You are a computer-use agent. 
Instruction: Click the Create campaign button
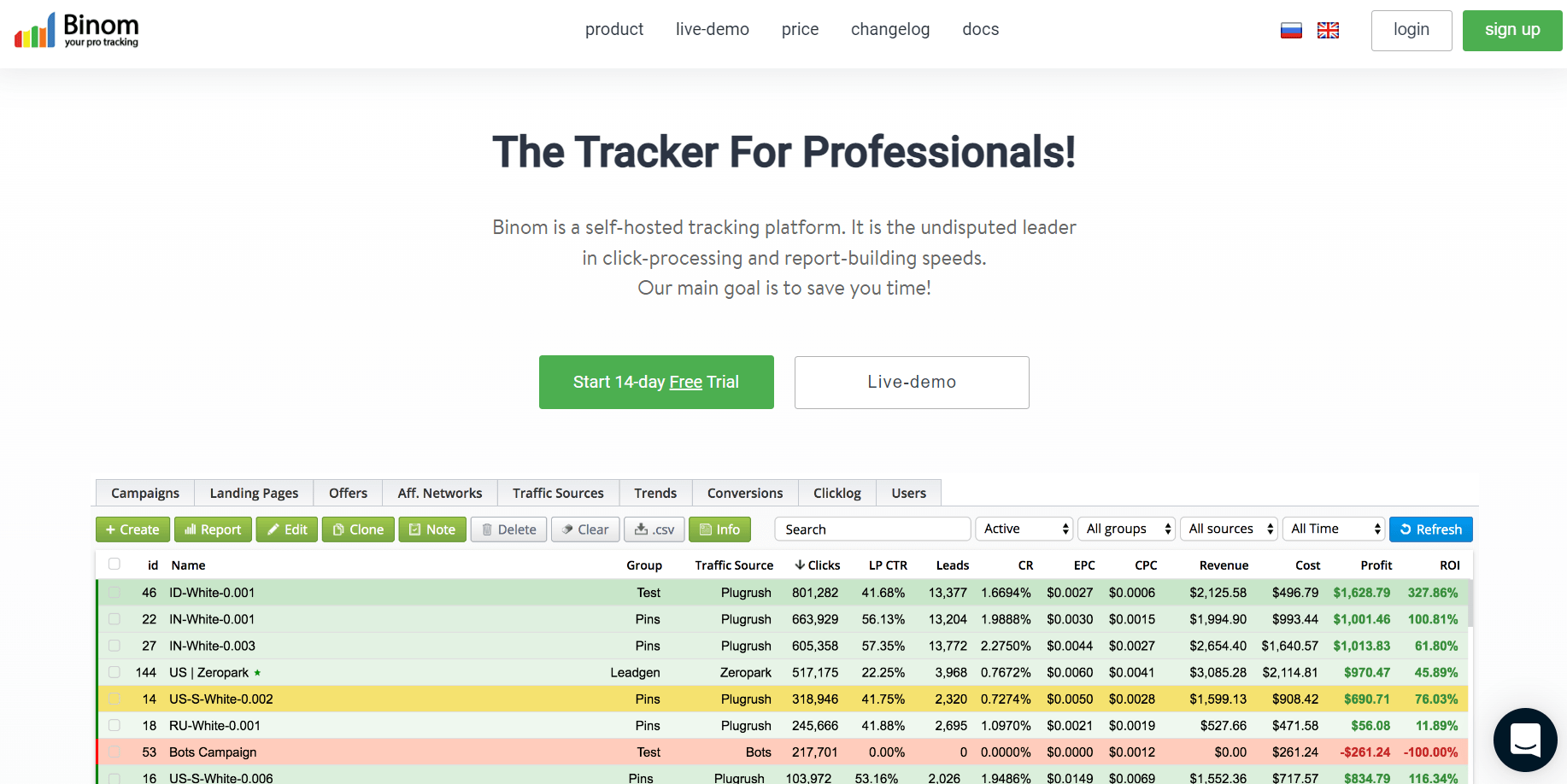pos(132,529)
